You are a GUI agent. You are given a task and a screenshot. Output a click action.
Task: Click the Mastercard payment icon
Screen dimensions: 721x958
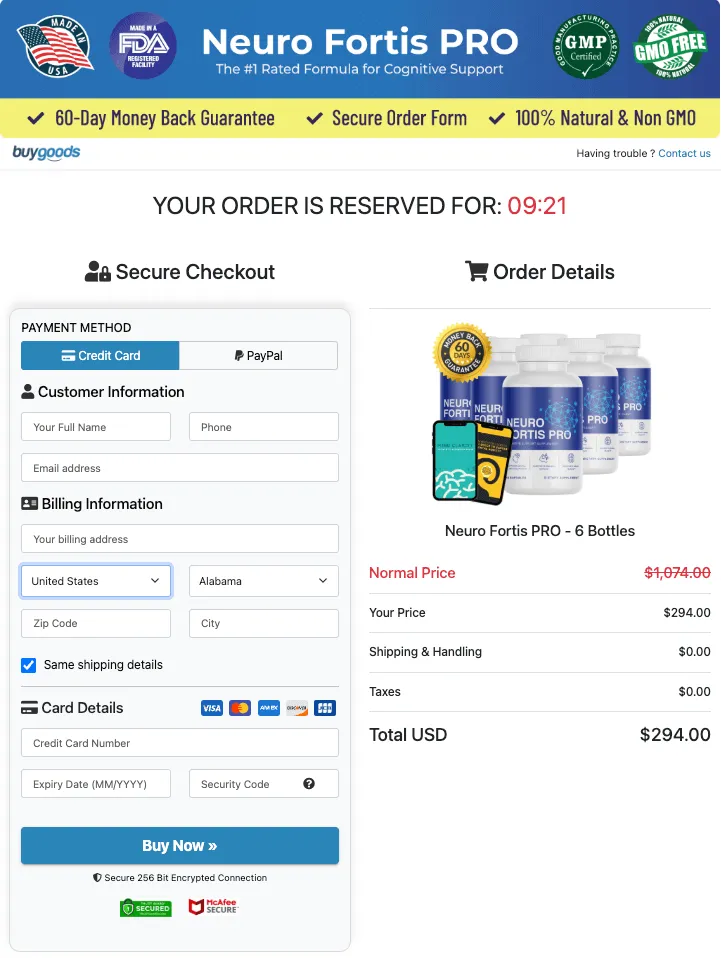(x=239, y=708)
